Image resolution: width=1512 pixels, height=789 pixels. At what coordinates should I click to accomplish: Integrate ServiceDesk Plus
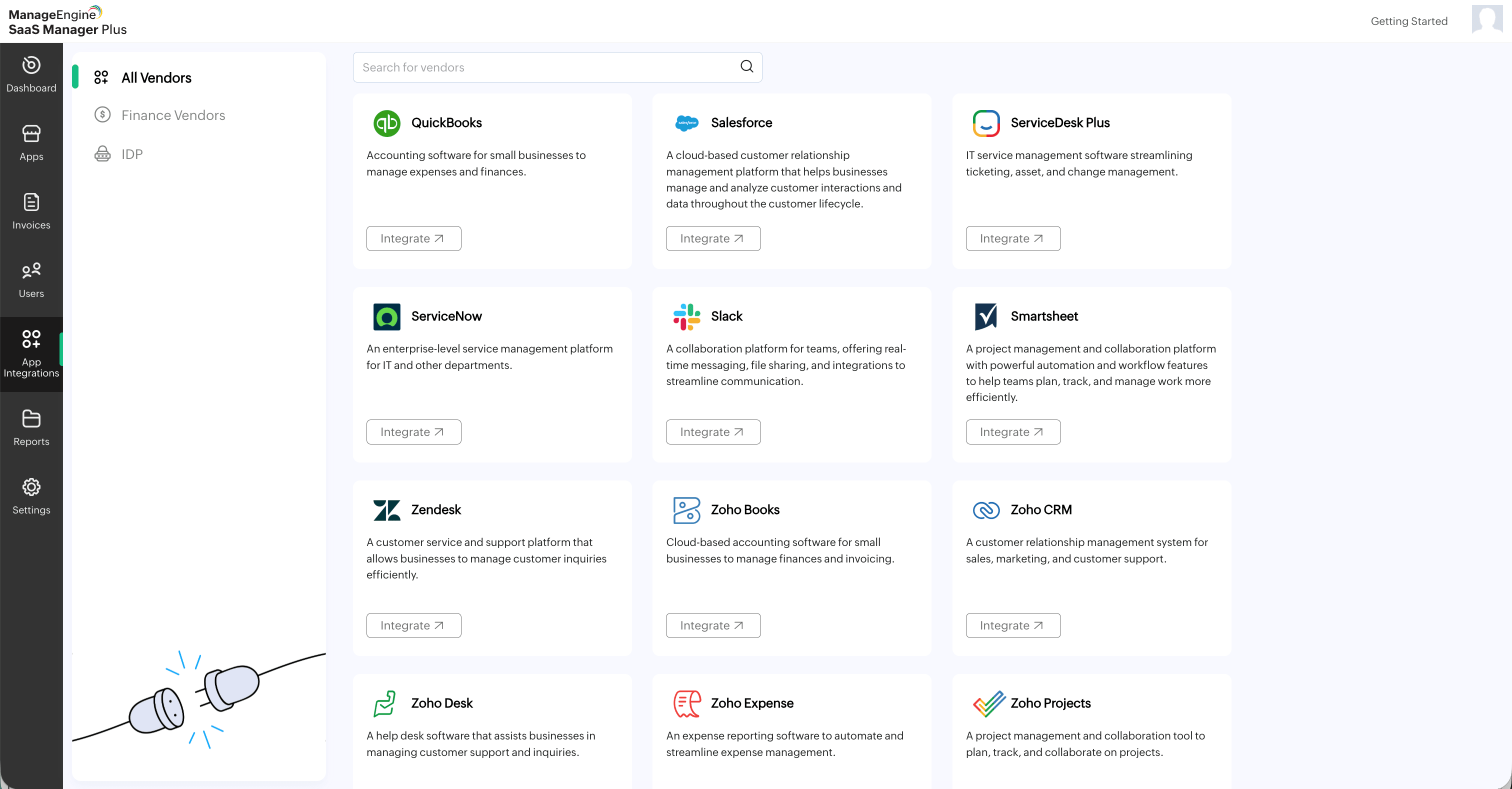coord(1013,238)
